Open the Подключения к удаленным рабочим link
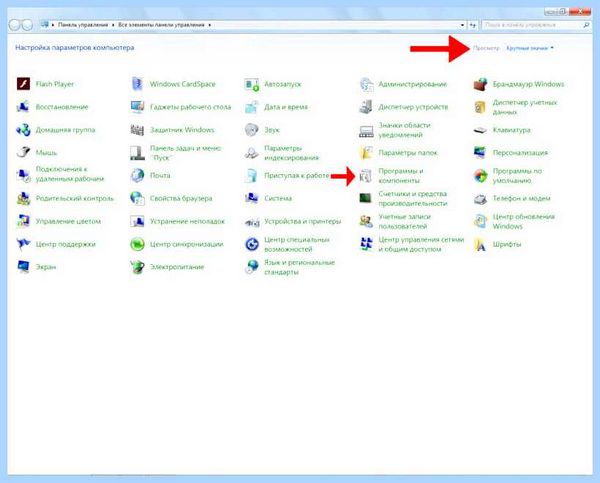The width and height of the screenshot is (600, 483). (70, 174)
